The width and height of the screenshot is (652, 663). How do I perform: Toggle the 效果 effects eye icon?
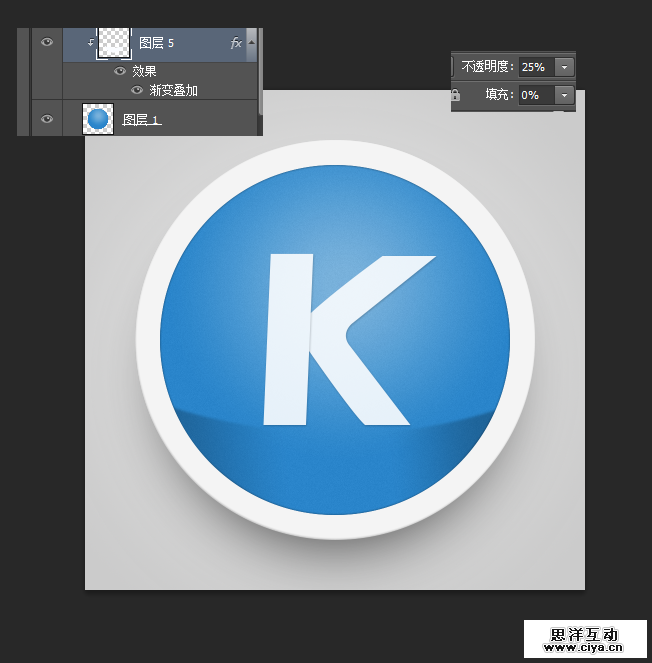click(x=120, y=72)
